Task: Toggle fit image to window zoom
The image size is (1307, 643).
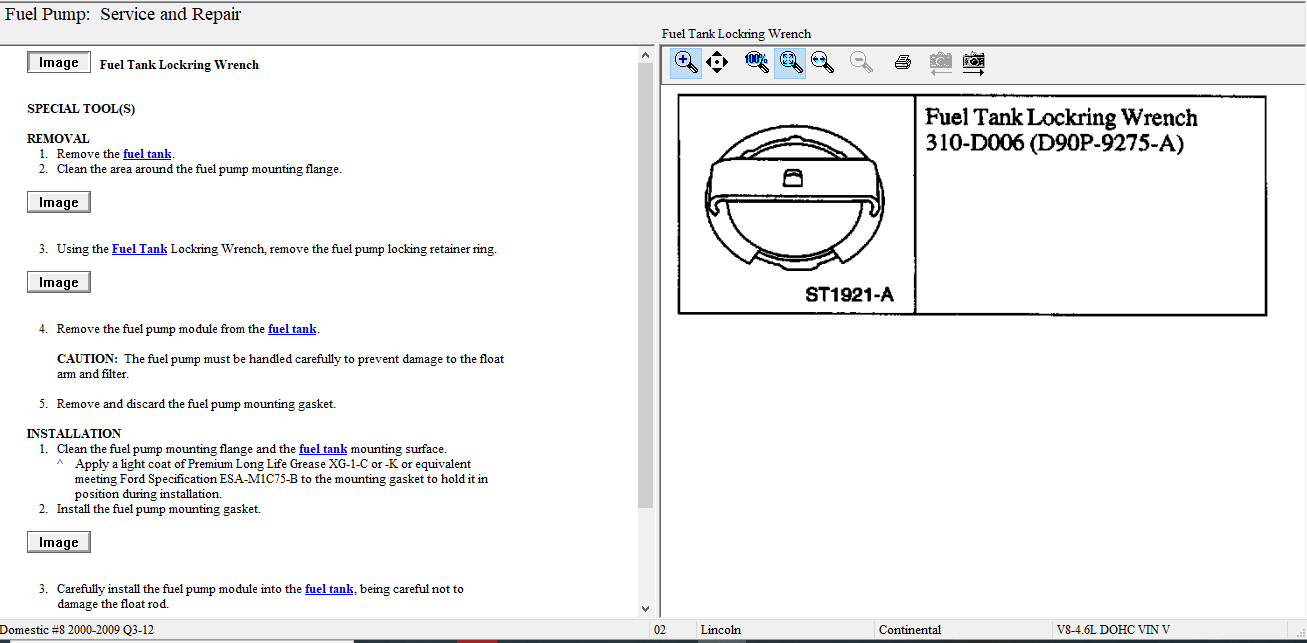Action: [790, 62]
